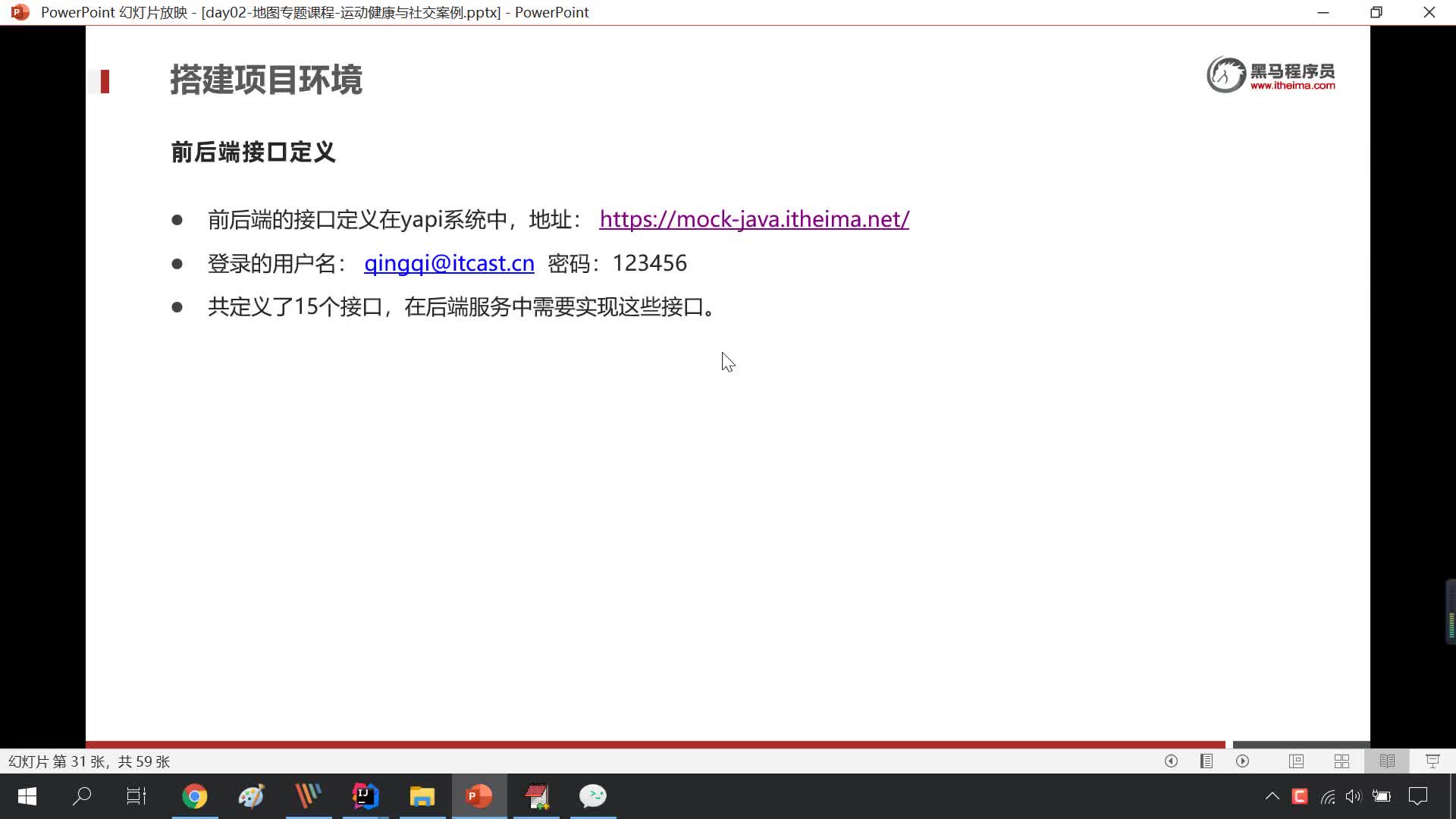
Task: Open the Windows notification center
Action: (1418, 796)
